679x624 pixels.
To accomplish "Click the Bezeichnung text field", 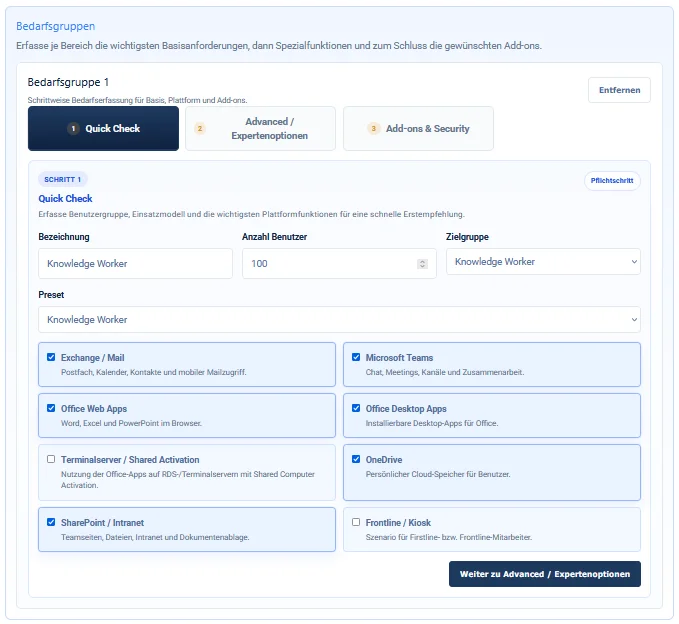I will [135, 264].
